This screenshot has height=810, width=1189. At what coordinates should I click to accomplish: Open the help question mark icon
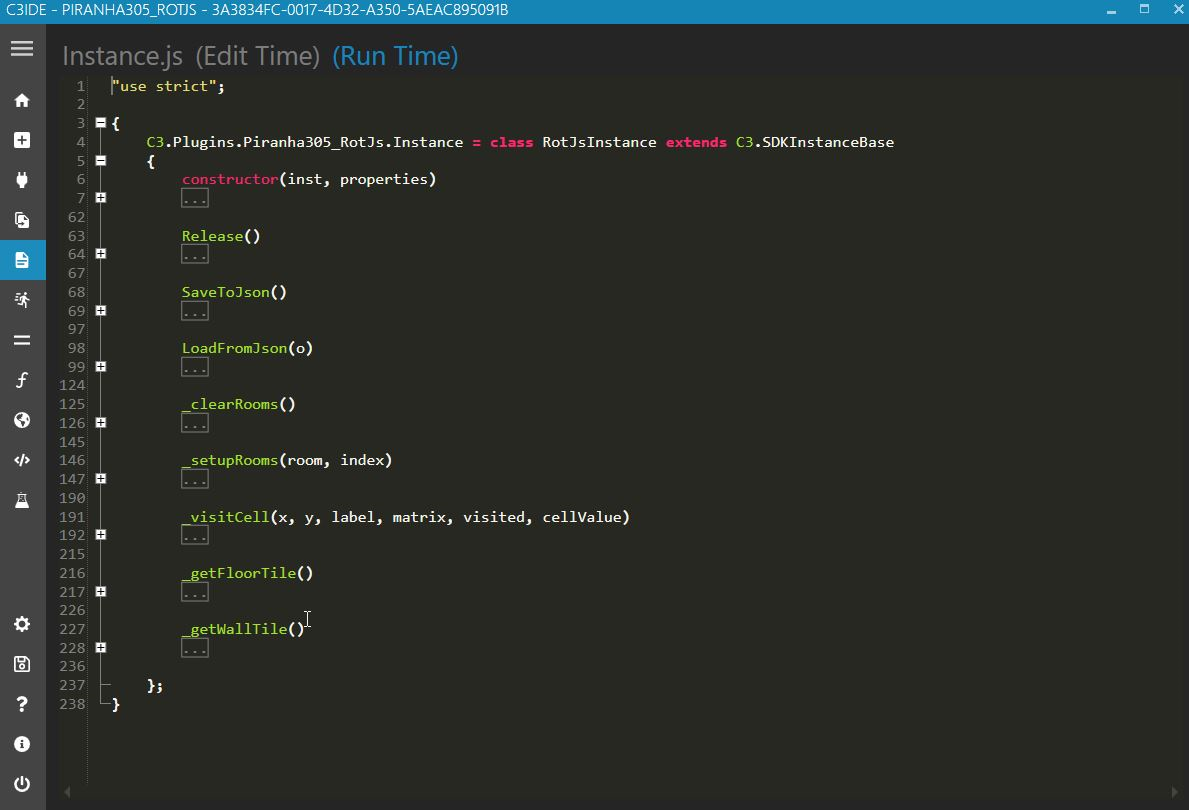pyautogui.click(x=22, y=705)
